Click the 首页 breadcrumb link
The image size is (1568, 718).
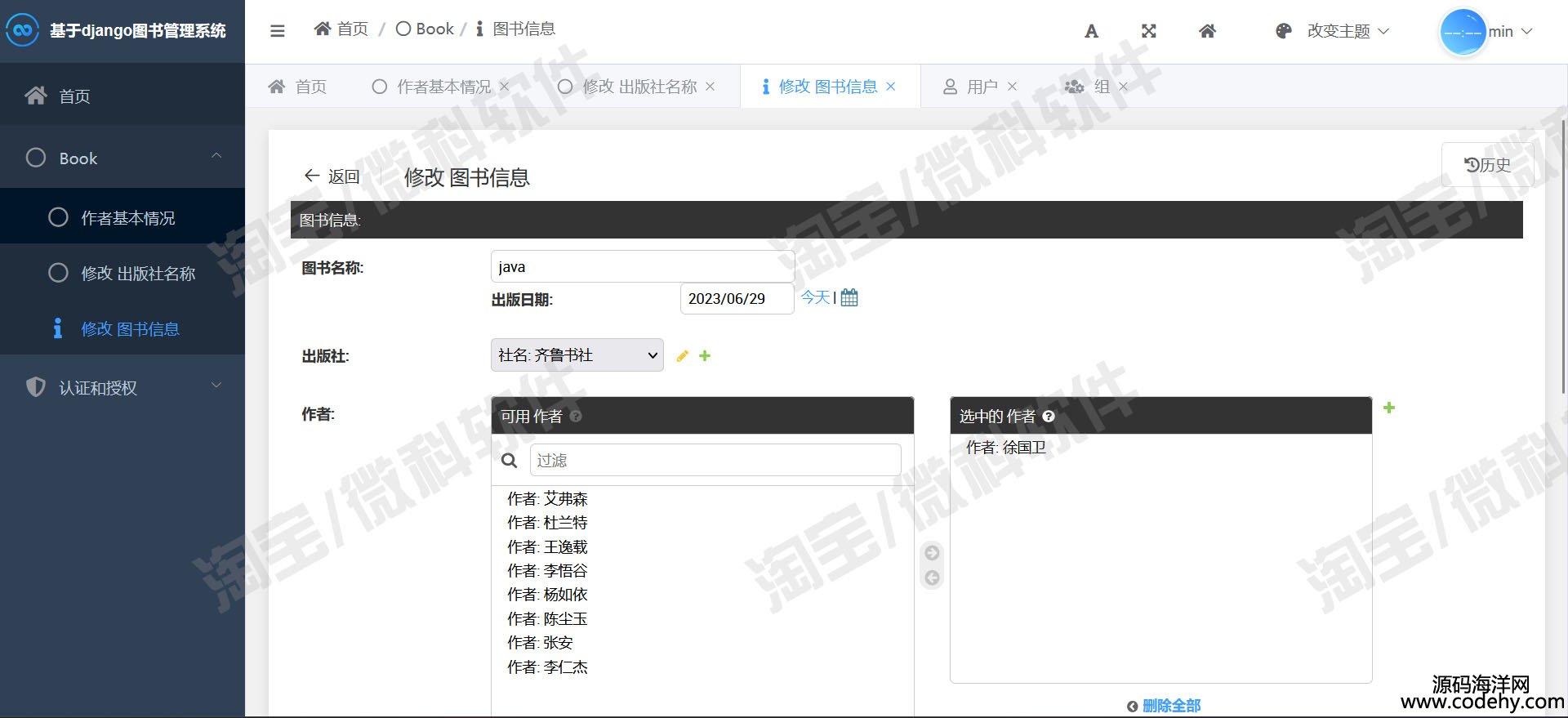(341, 29)
